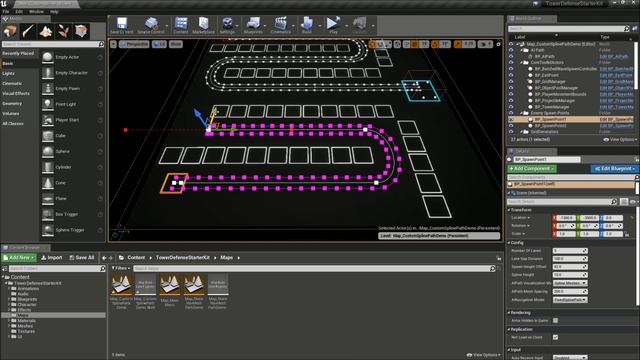The width and height of the screenshot is (640, 360).
Task: Click the Add Component button
Action: (531, 169)
